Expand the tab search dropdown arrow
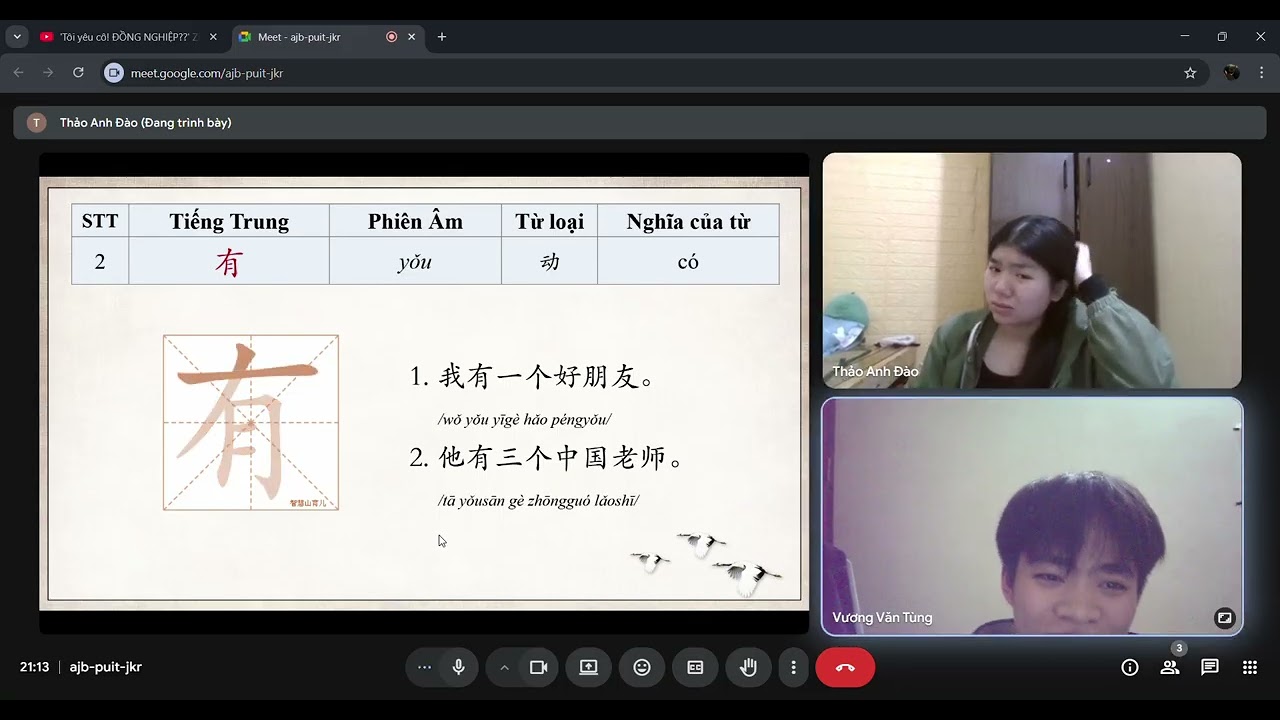Image resolution: width=1280 pixels, height=720 pixels. 17,37
